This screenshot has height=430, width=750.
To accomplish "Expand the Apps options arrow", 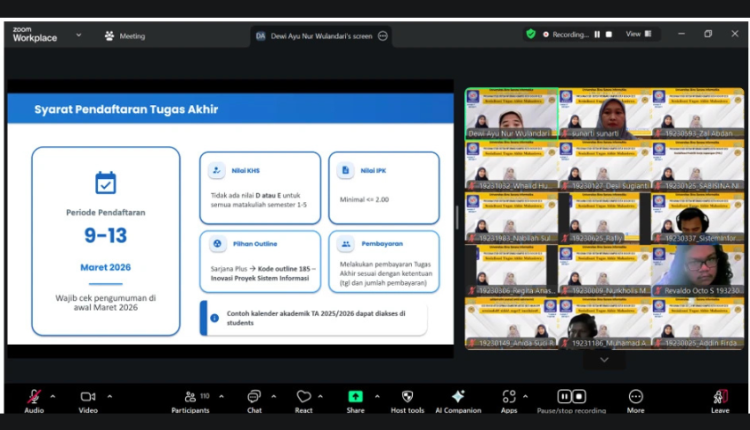I will (x=525, y=397).
